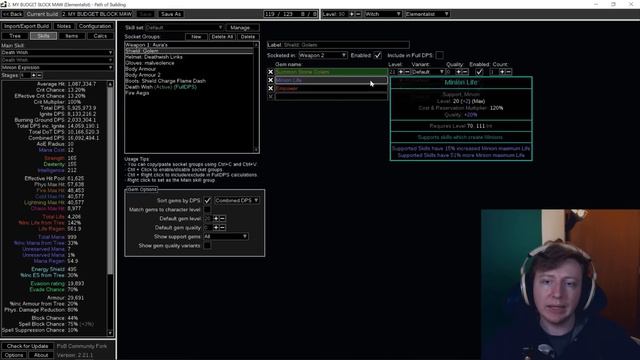Click the stats panel vertical scrollbar

110,208
